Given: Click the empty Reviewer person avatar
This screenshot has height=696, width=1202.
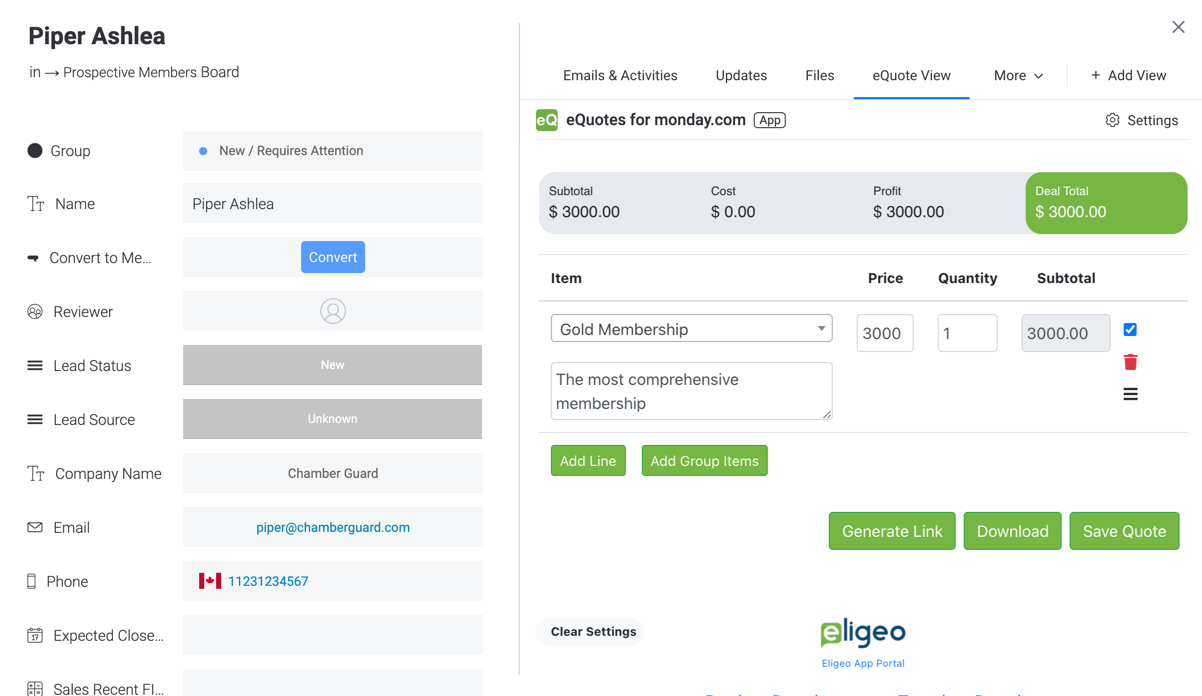Looking at the screenshot, I should pyautogui.click(x=333, y=311).
